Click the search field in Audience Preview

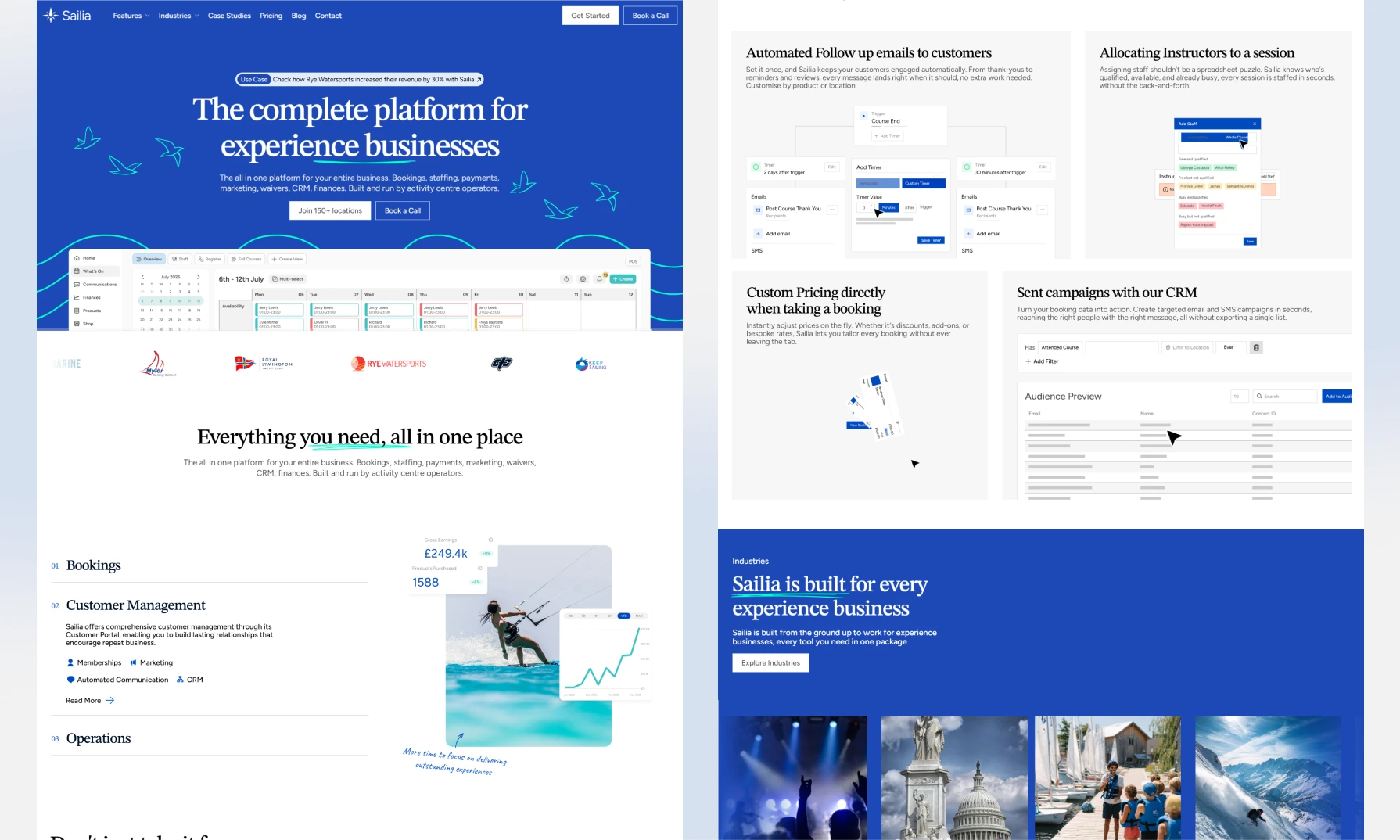tap(1286, 397)
